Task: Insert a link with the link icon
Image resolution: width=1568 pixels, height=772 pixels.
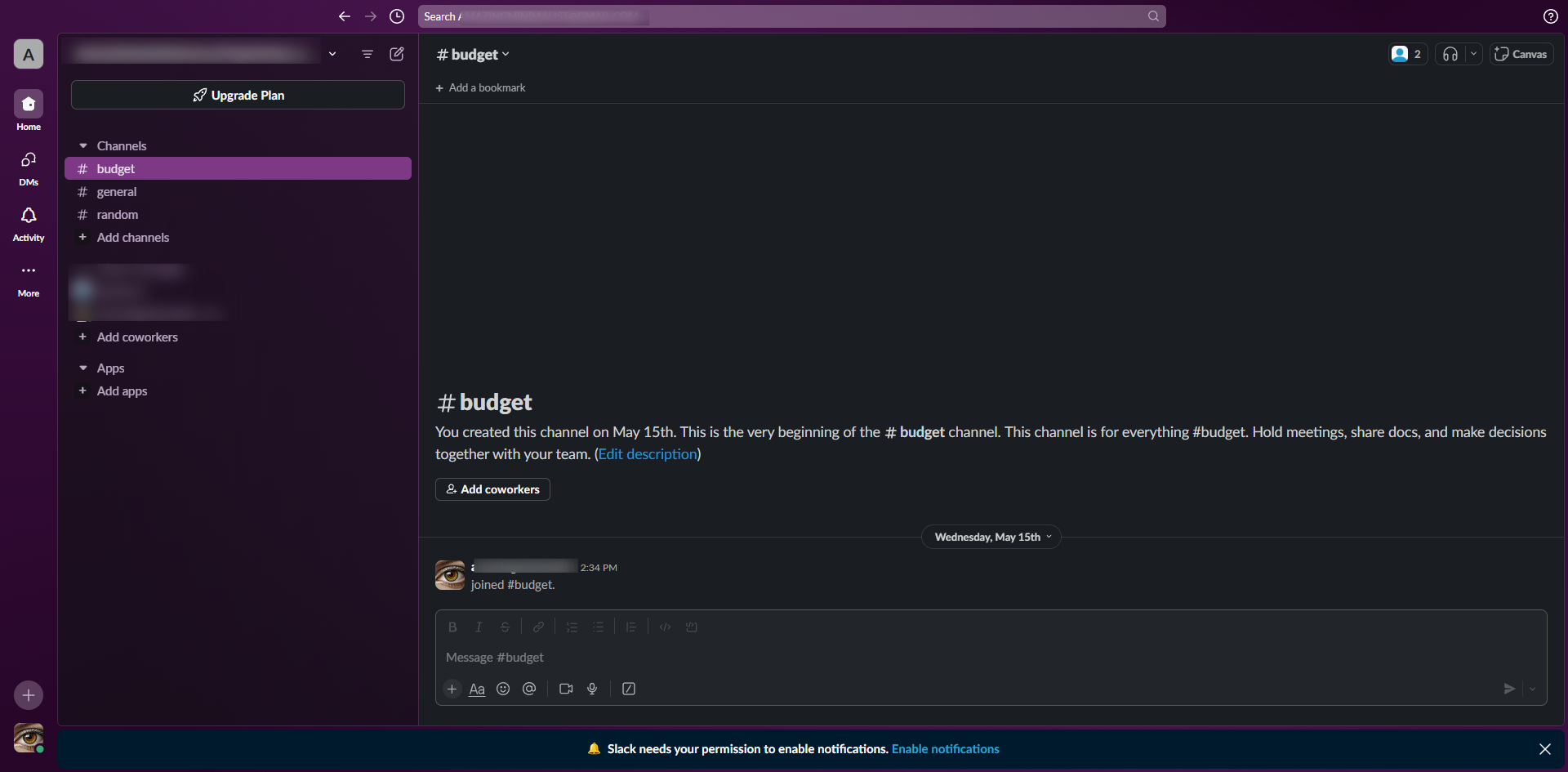Action: (538, 627)
